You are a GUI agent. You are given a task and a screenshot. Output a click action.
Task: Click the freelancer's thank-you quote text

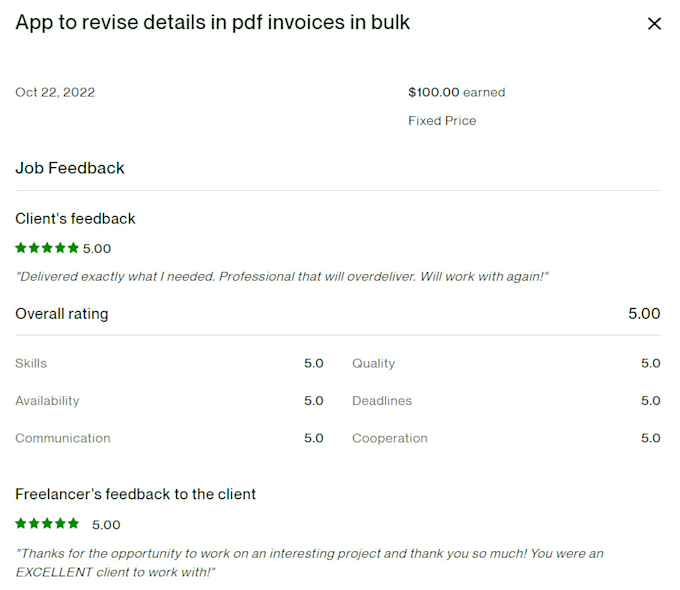[310, 563]
